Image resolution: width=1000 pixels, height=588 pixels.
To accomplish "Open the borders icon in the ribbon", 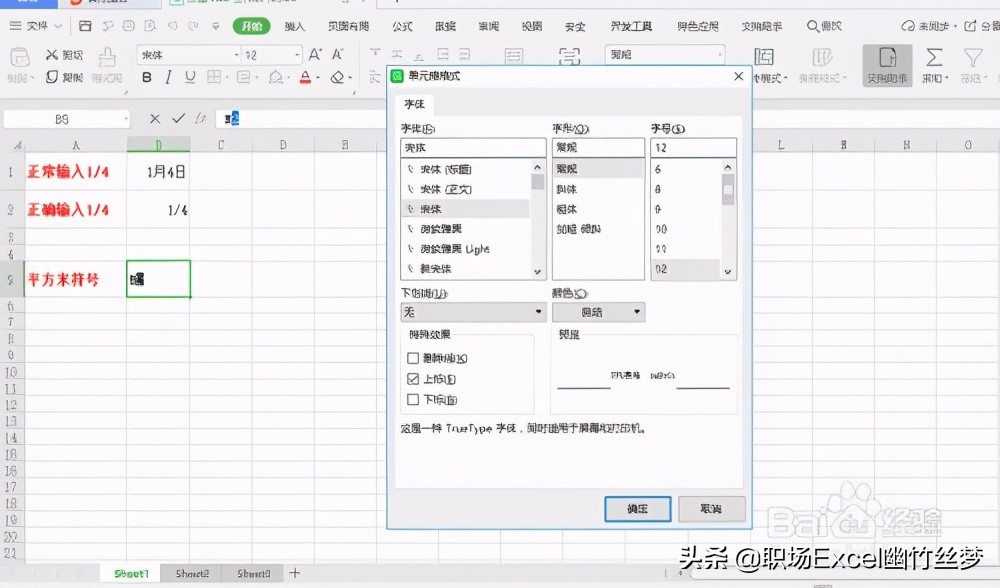I will [x=214, y=78].
